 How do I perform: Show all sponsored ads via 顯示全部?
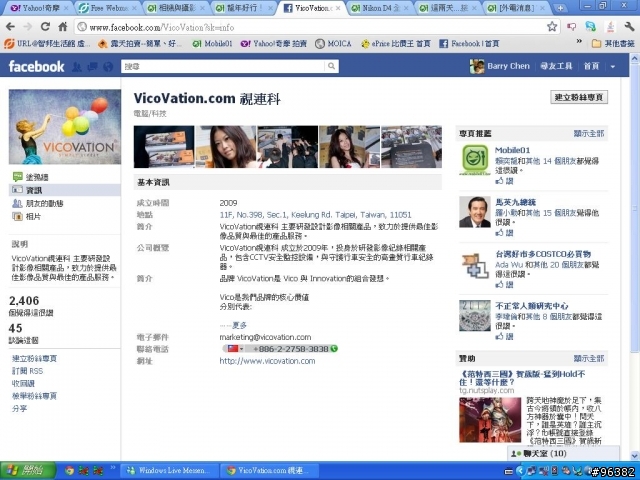point(589,358)
